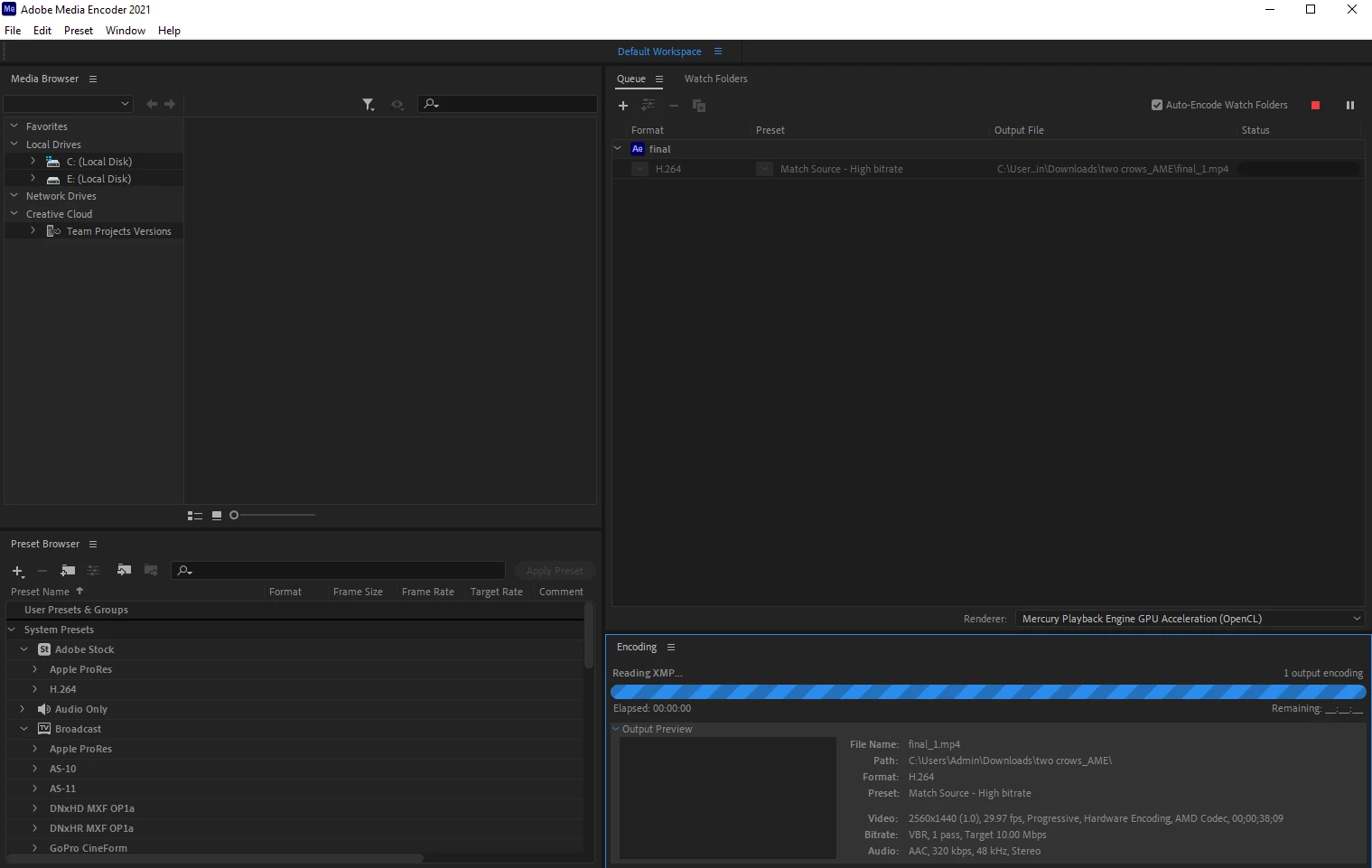Click the Remove minus icon in Queue toolbar
The height and width of the screenshot is (868, 1372).
click(x=673, y=106)
